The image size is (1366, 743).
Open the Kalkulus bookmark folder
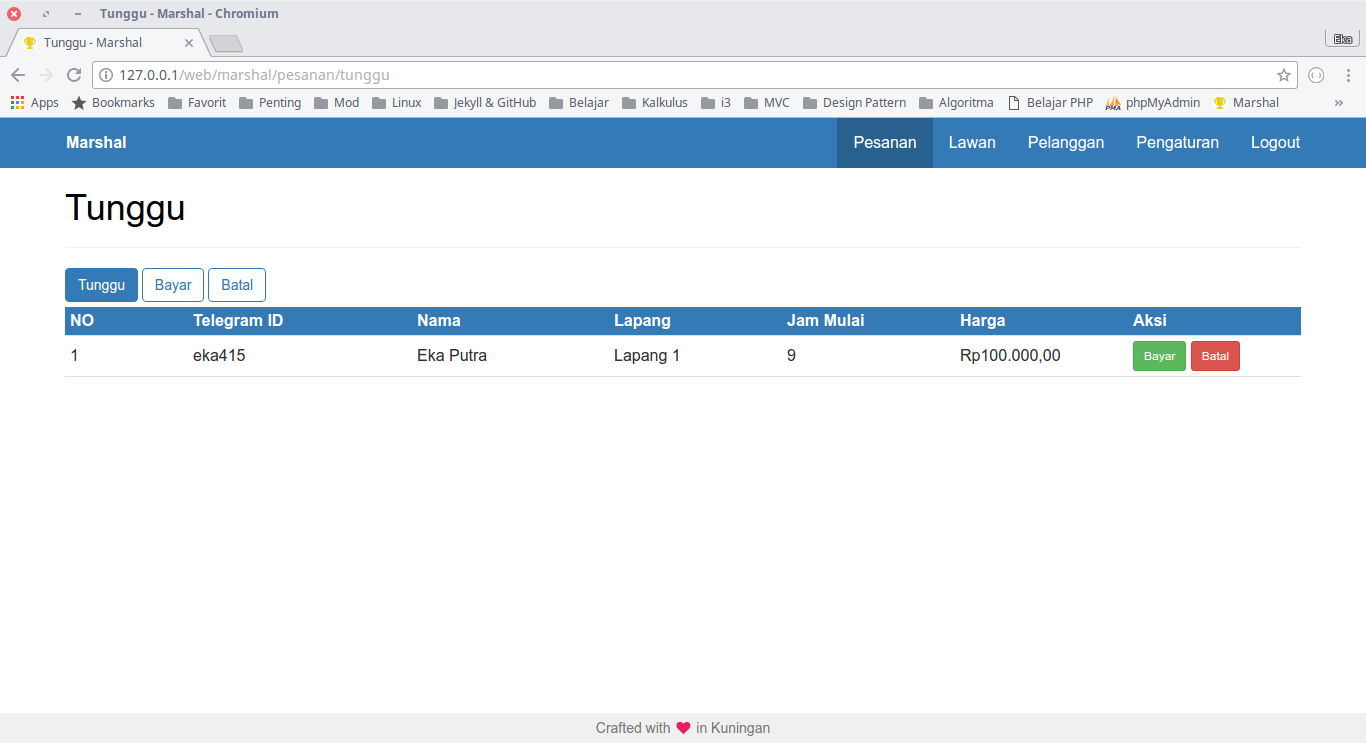(x=655, y=103)
